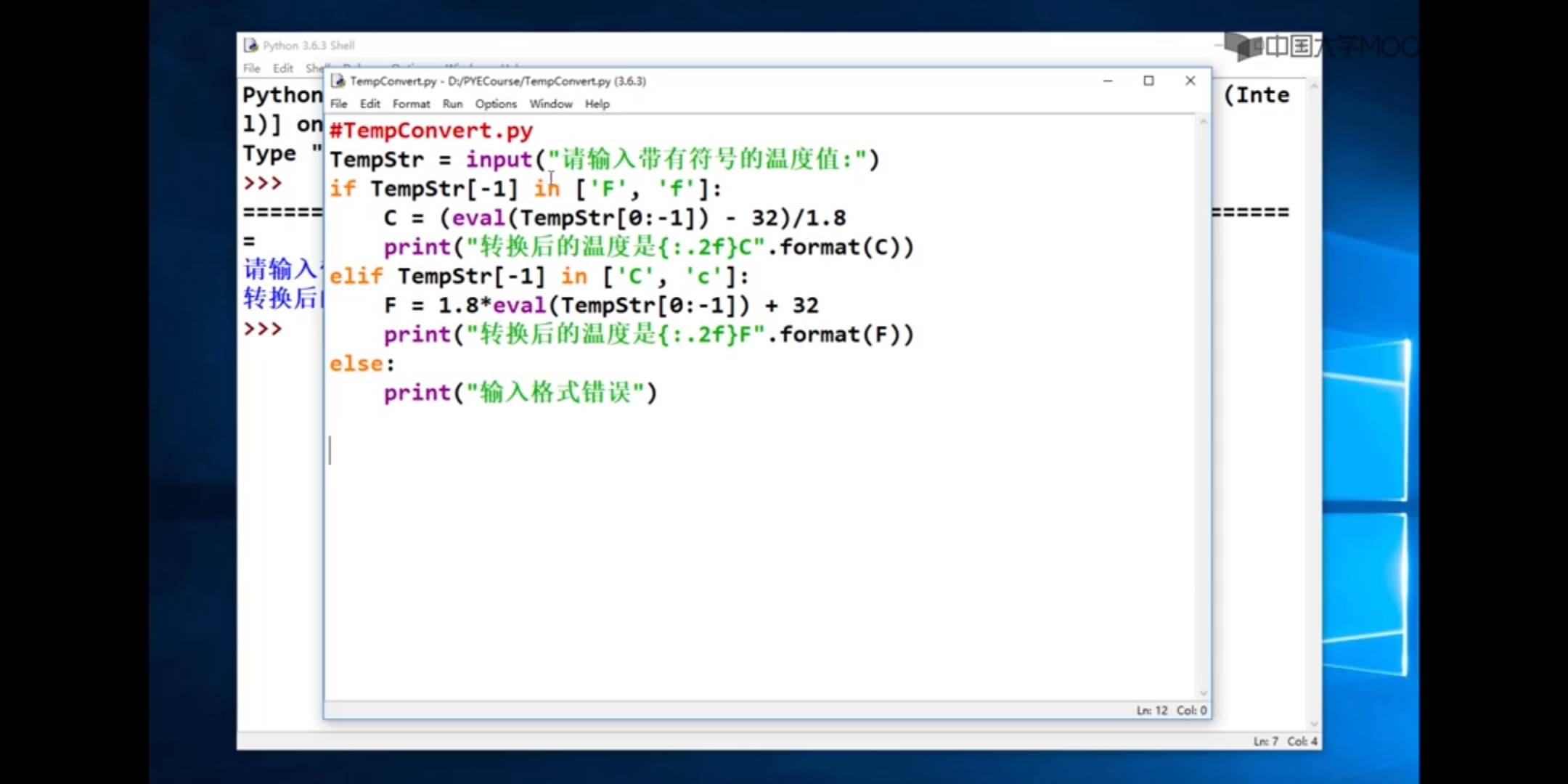
Task: Click Shell window scrollbar down arrow
Action: point(1313,724)
